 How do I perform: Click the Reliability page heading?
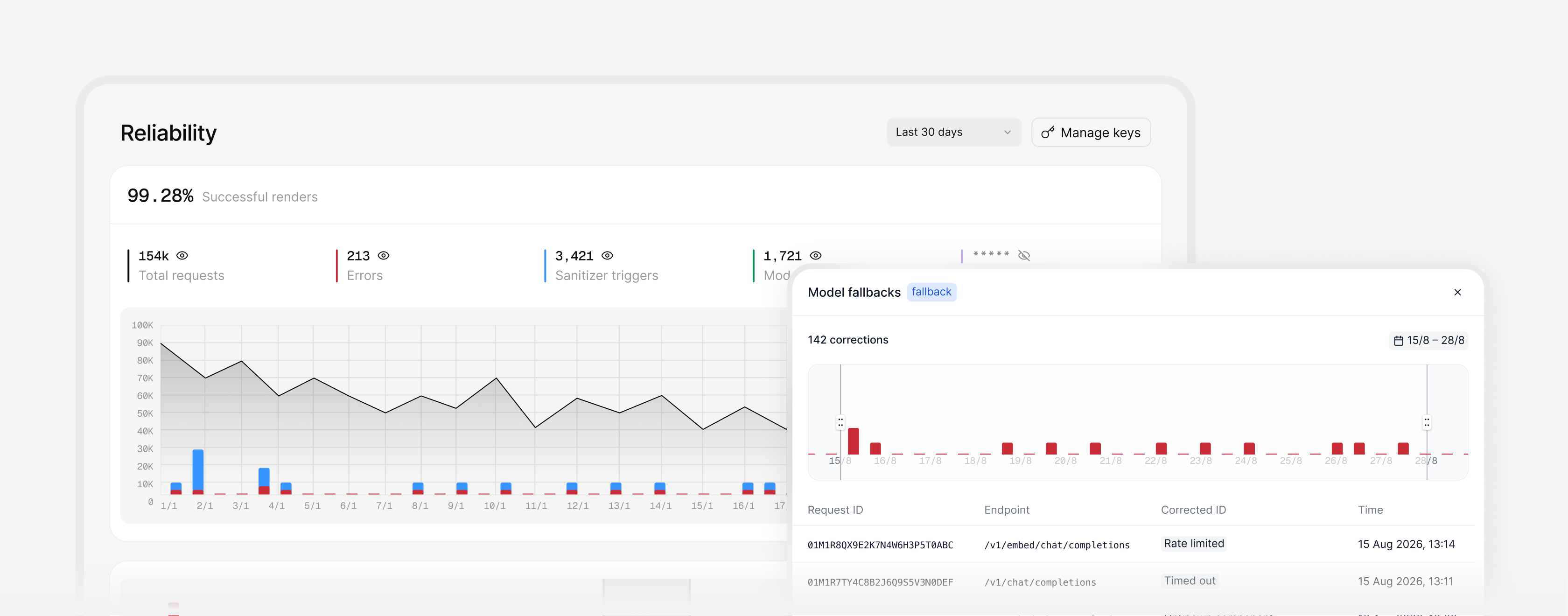tap(168, 133)
